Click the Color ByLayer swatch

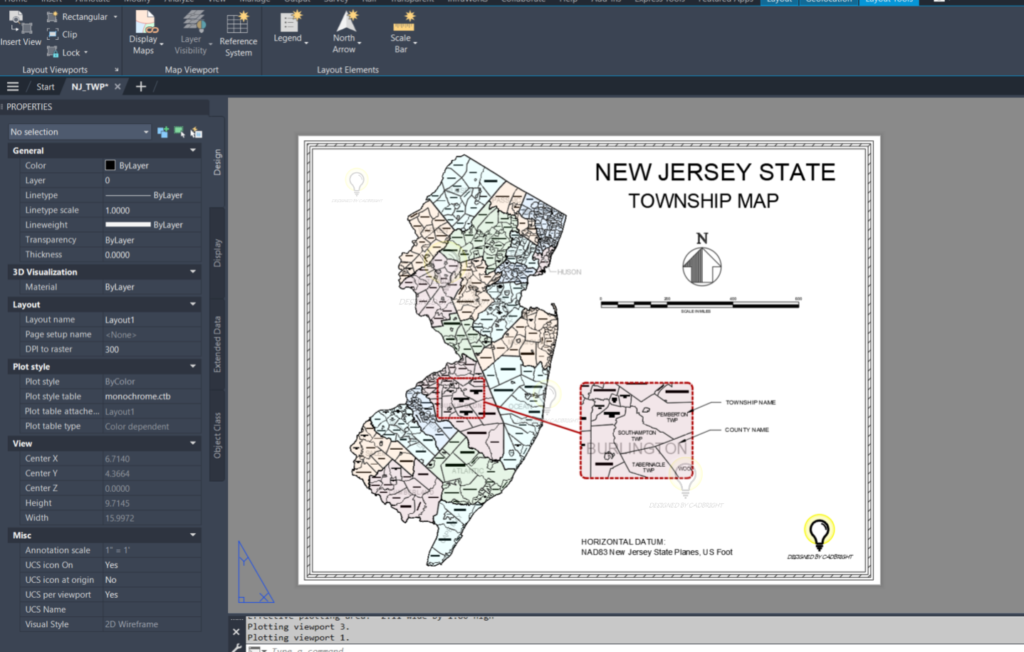[109, 165]
